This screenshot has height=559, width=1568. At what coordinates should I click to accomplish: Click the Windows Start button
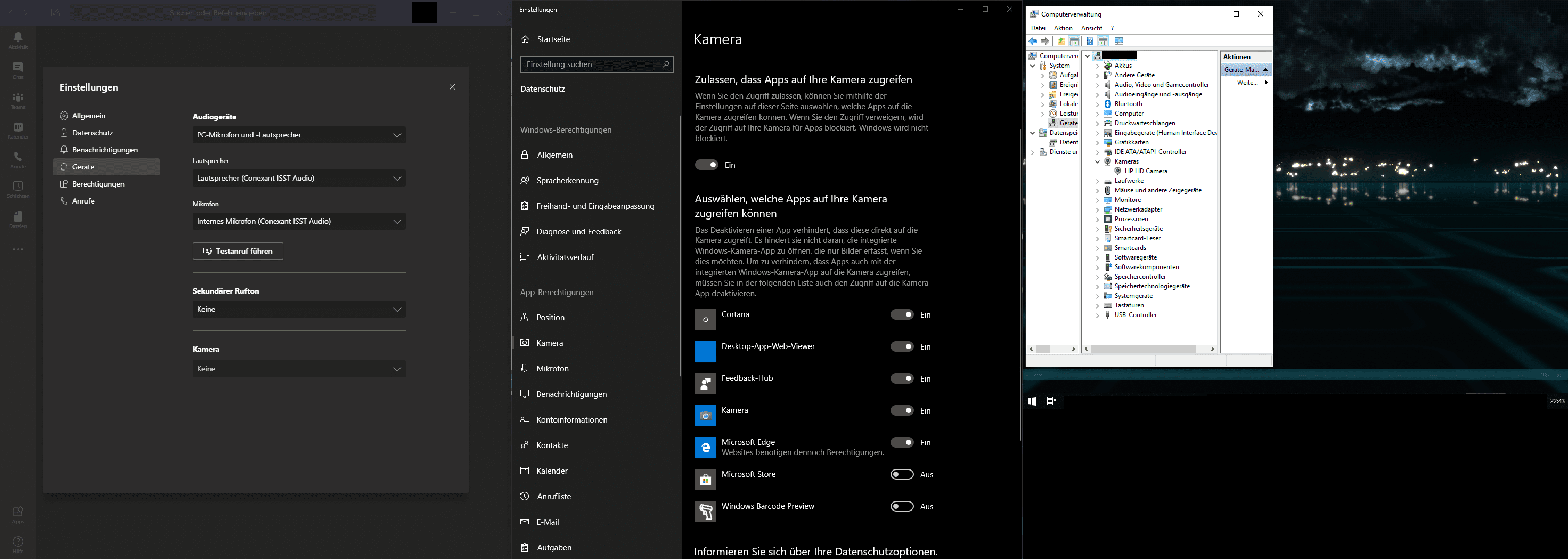pyautogui.click(x=1032, y=401)
